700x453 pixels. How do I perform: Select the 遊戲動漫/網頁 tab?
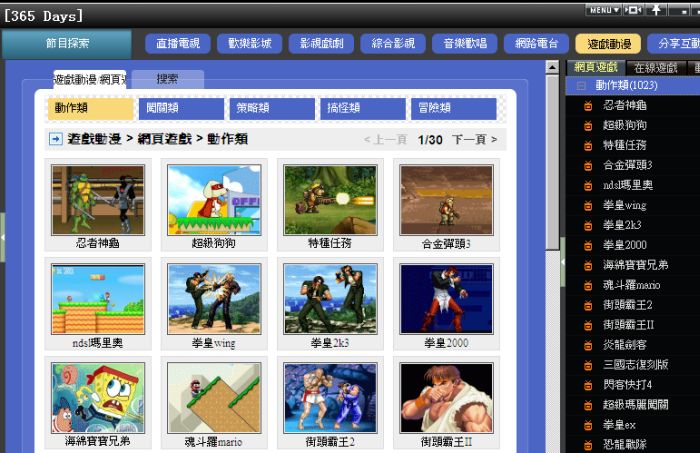pos(90,79)
